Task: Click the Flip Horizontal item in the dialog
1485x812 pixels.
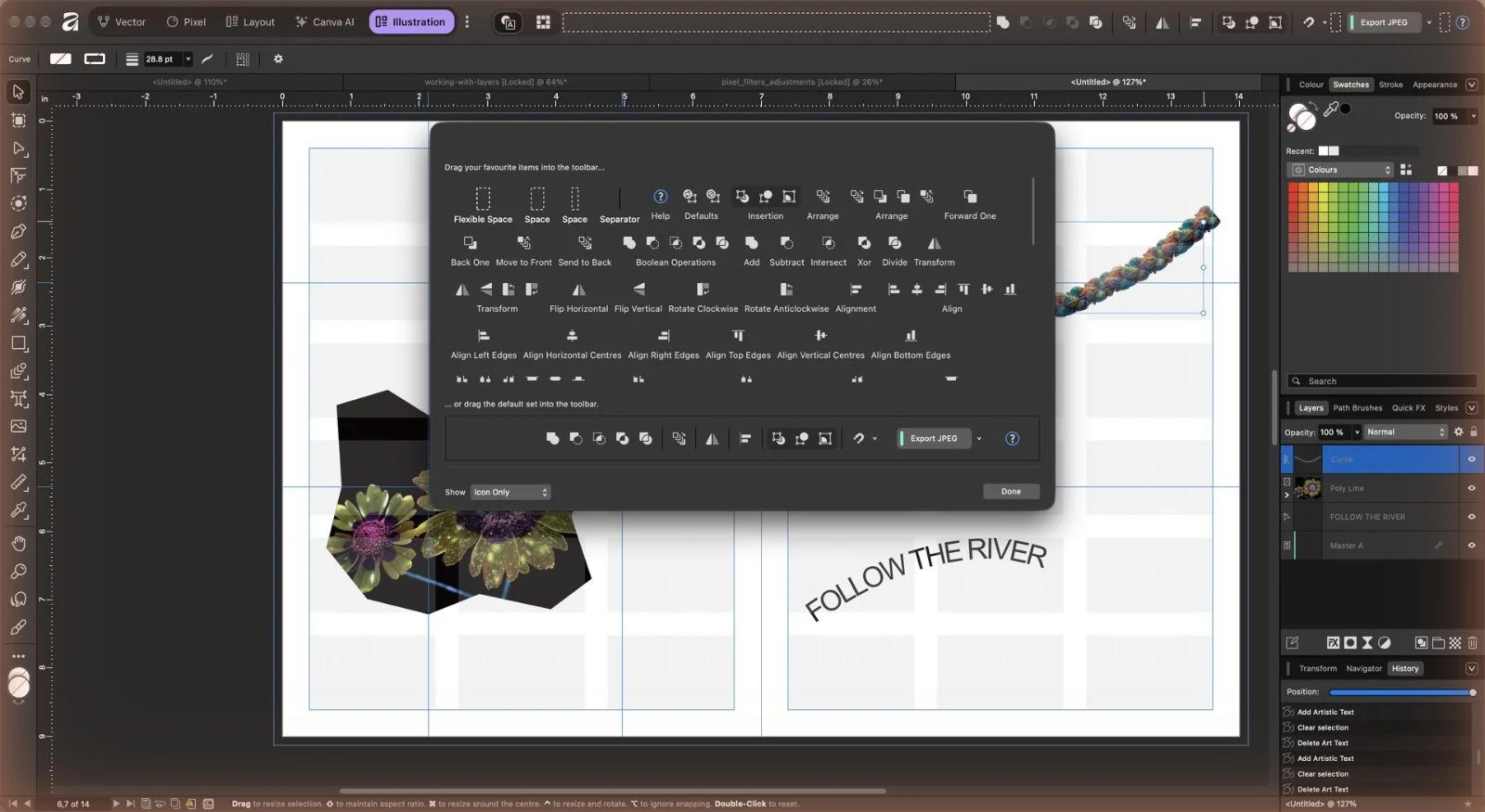Action: click(x=578, y=298)
